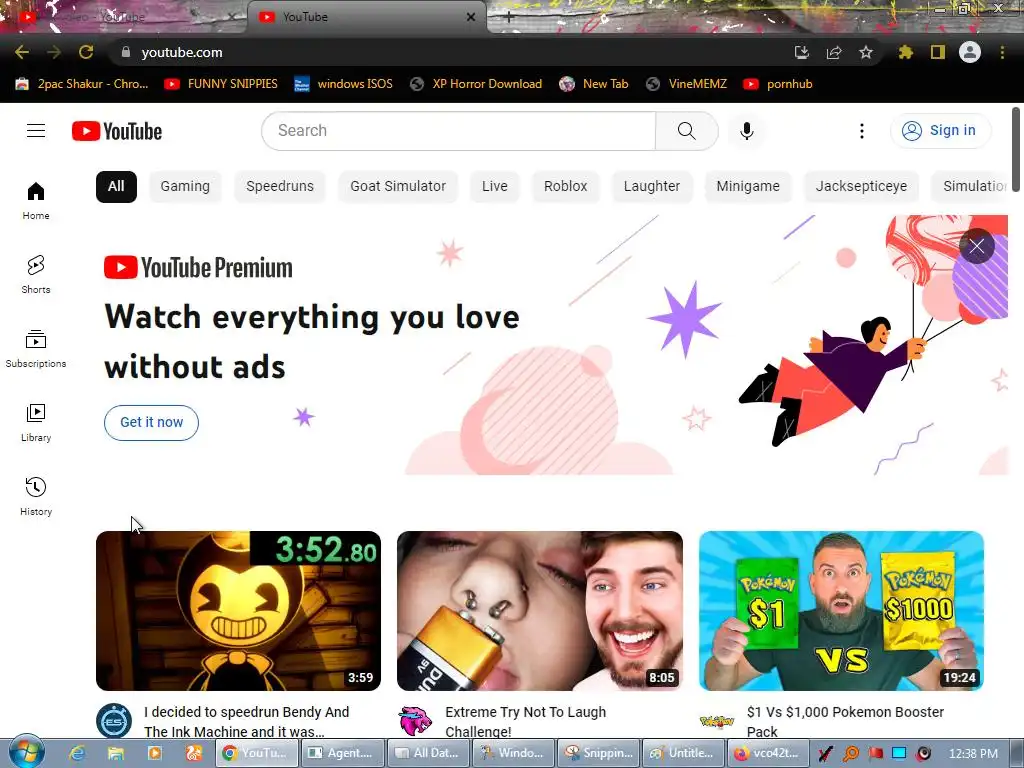Select the Laughter filter chip
The height and width of the screenshot is (768, 1024).
click(x=652, y=186)
